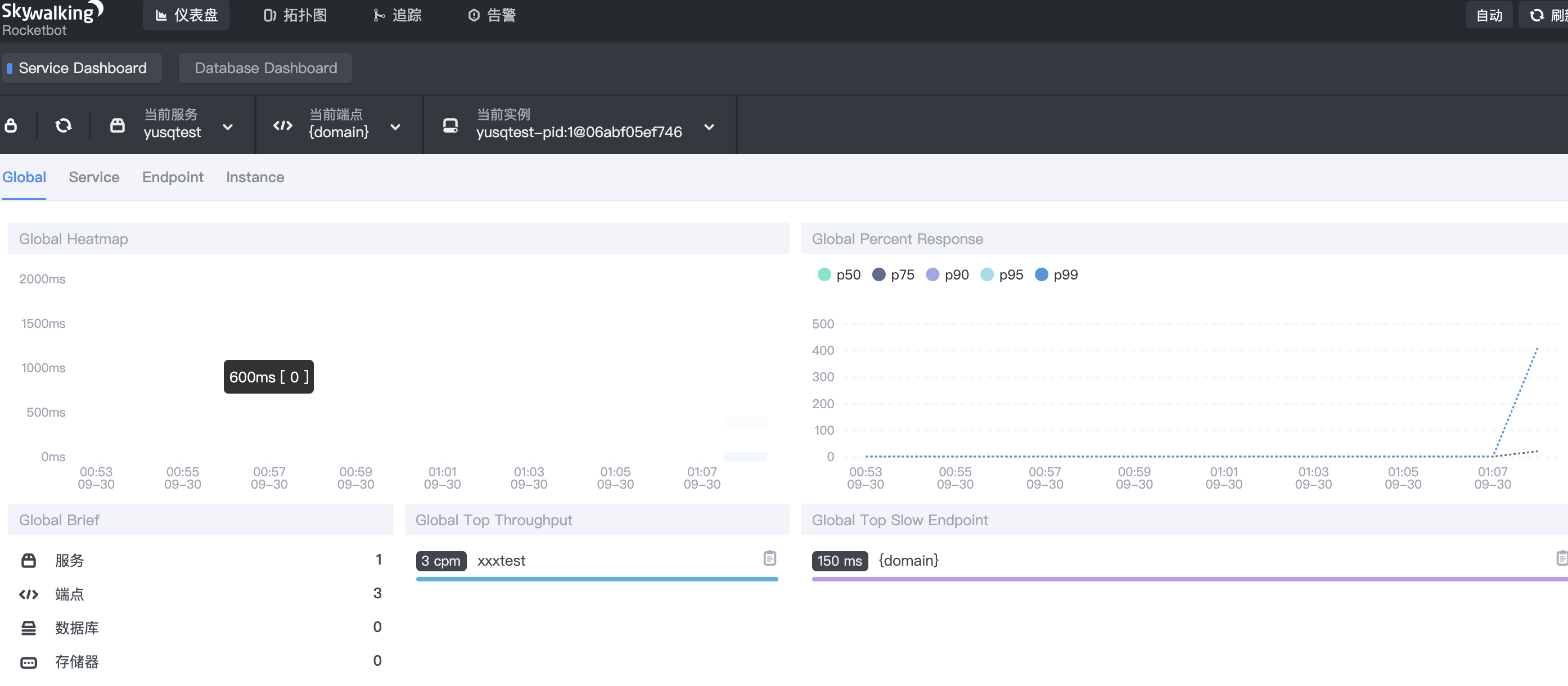Expand the current instance yusqtest-pid dropdown
The height and width of the screenshot is (686, 1568).
click(709, 127)
